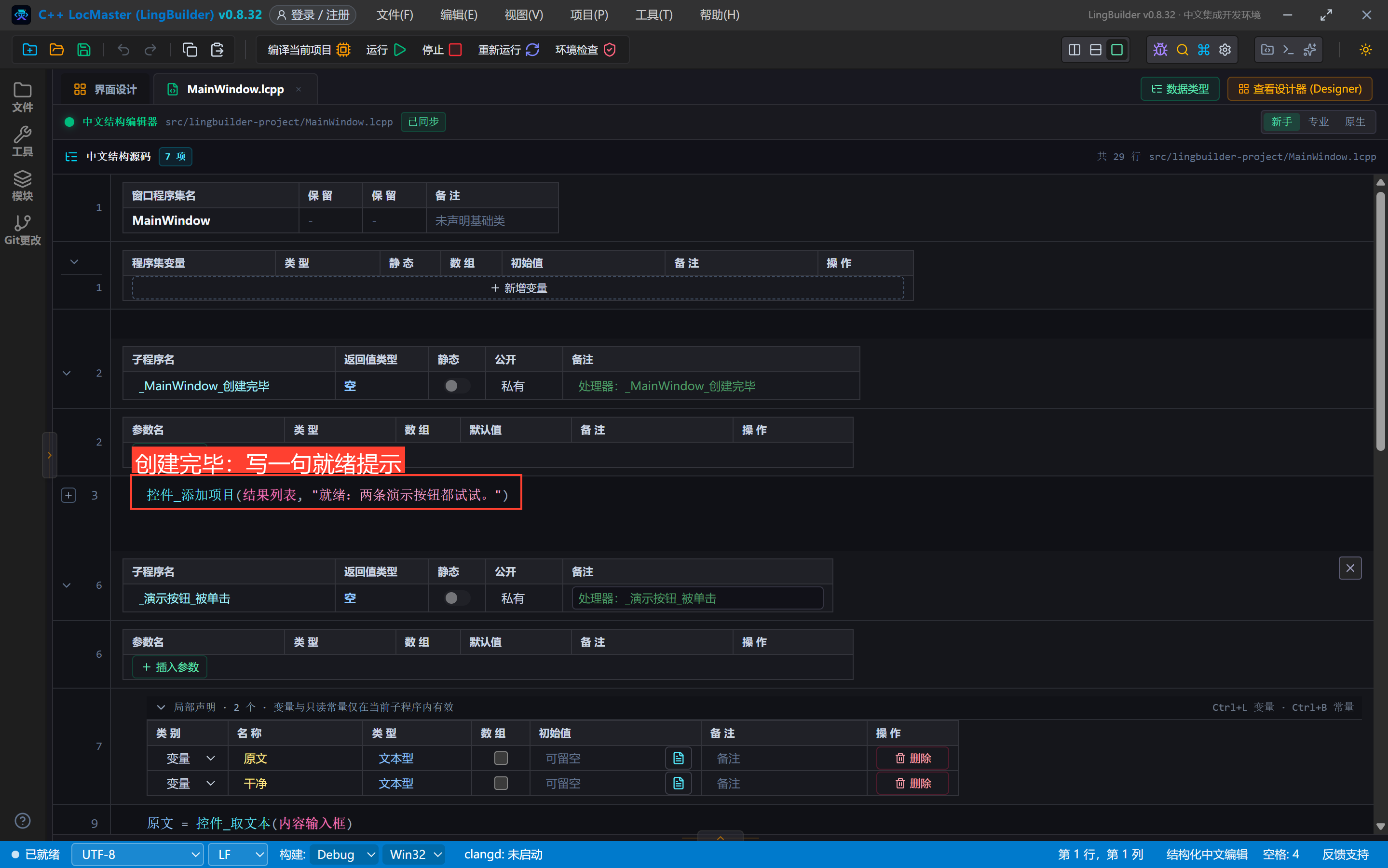Check the 数组 box for 干净 variable

[501, 783]
